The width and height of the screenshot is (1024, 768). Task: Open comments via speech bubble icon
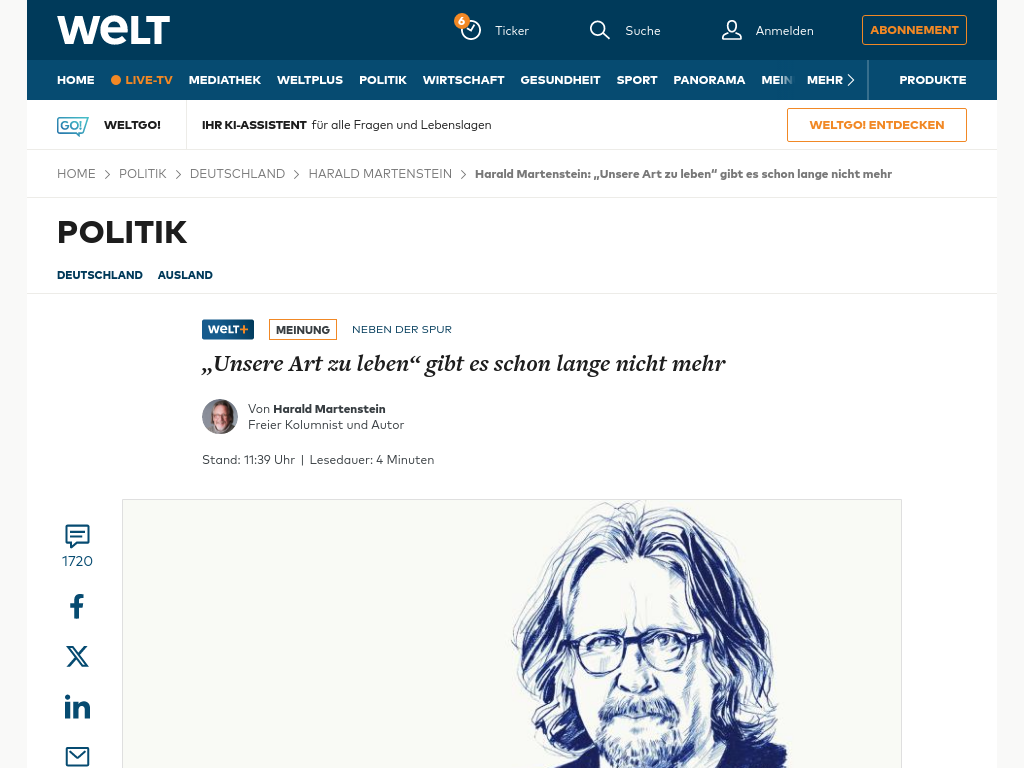(77, 536)
